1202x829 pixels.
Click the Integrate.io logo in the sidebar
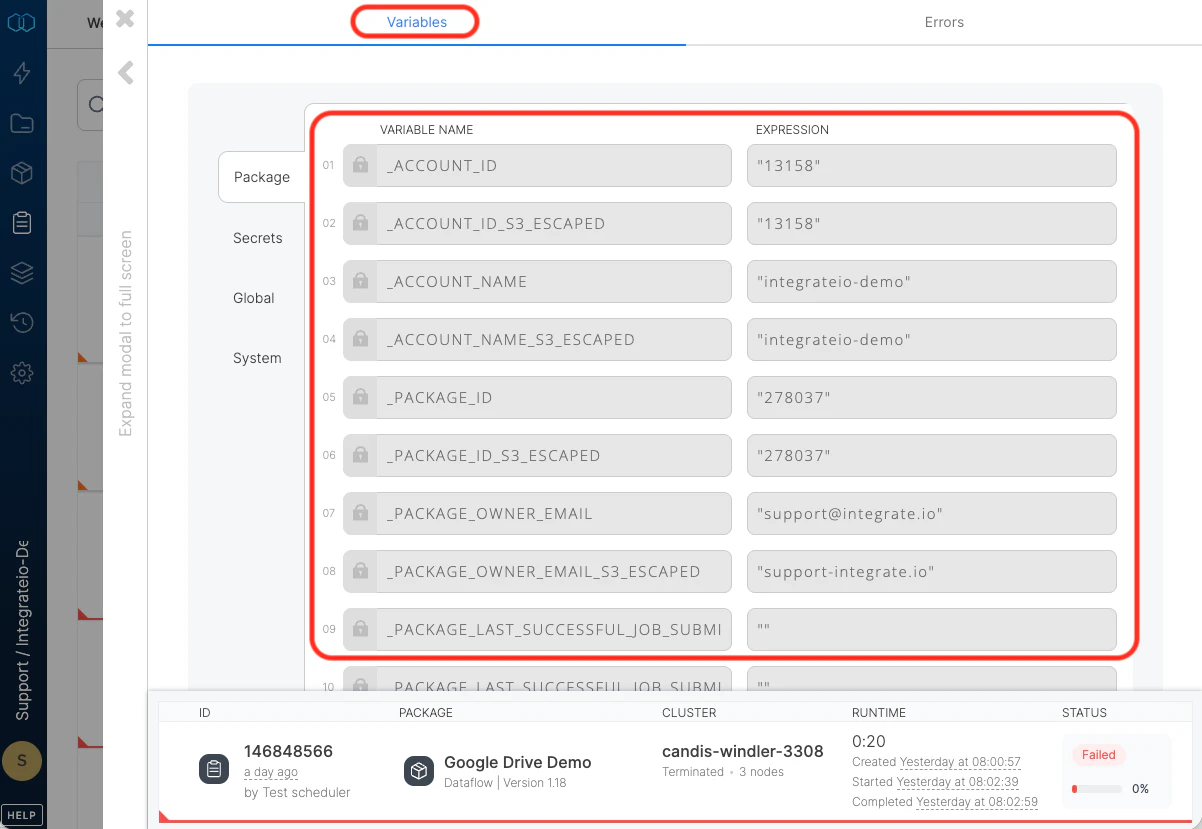(x=21, y=22)
